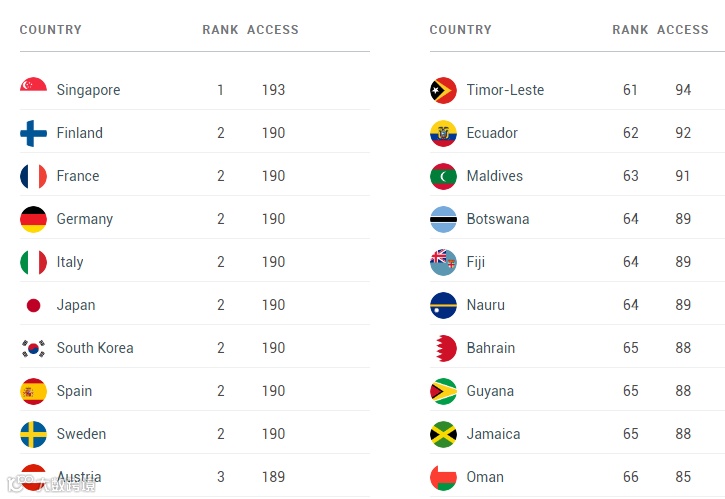Select the Germany flag icon
This screenshot has width=725, height=499.
pos(33,219)
